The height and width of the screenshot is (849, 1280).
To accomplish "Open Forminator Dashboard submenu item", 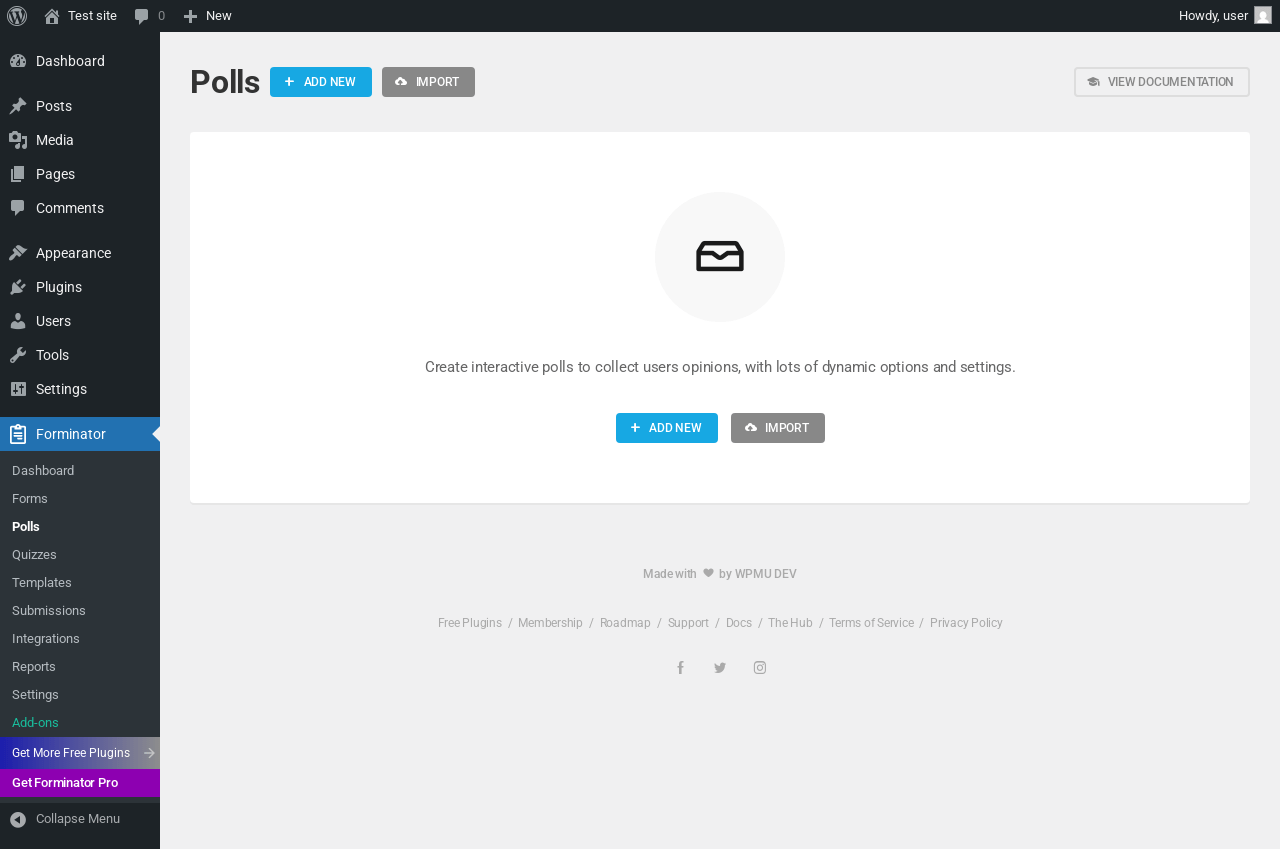I will click(x=43, y=471).
